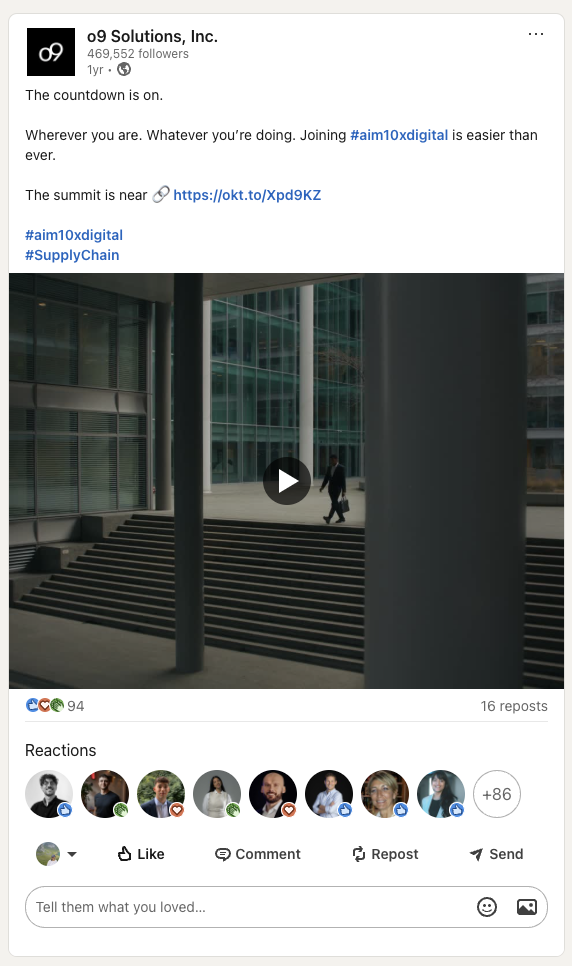Click the o9 company logo
Viewport: 572px width, 966px height.
point(51,52)
